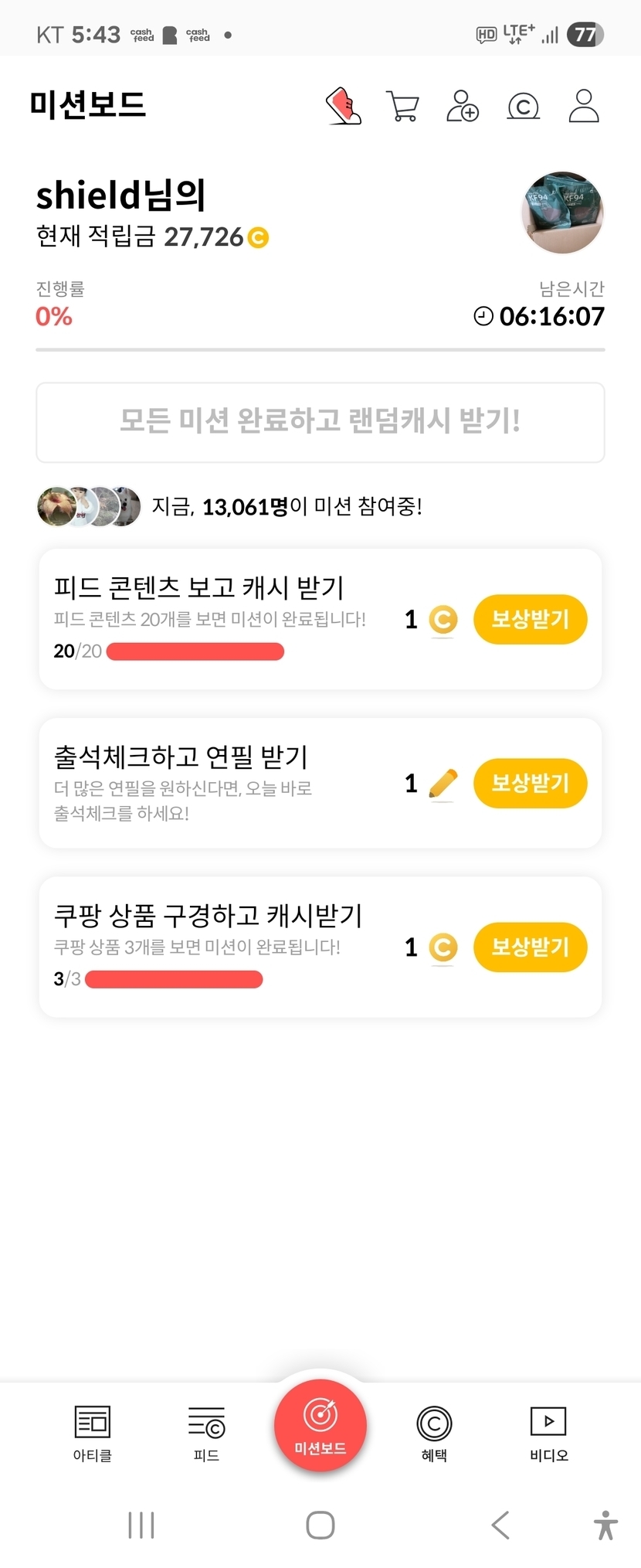Open the user profile icon

tap(584, 107)
